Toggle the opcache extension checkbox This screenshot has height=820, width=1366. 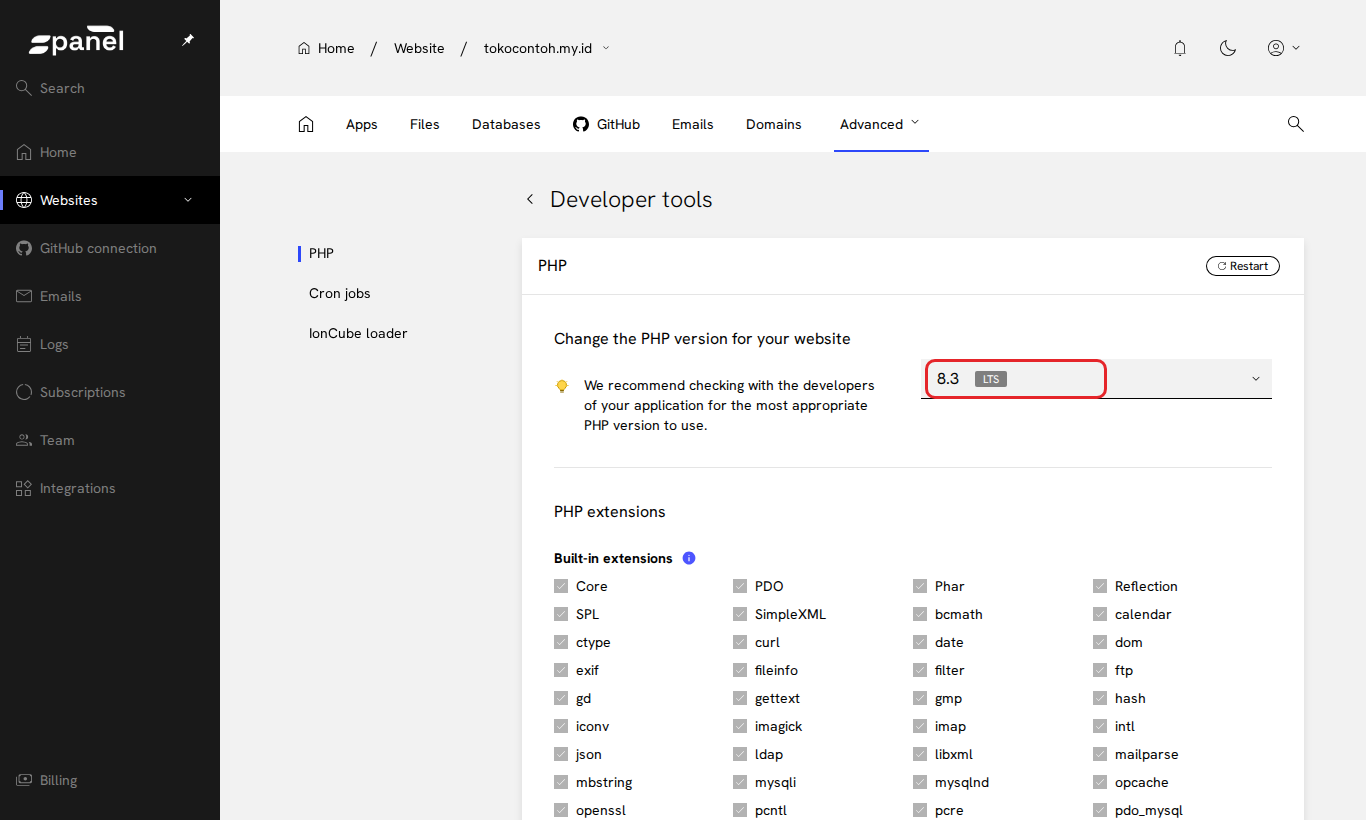1100,782
